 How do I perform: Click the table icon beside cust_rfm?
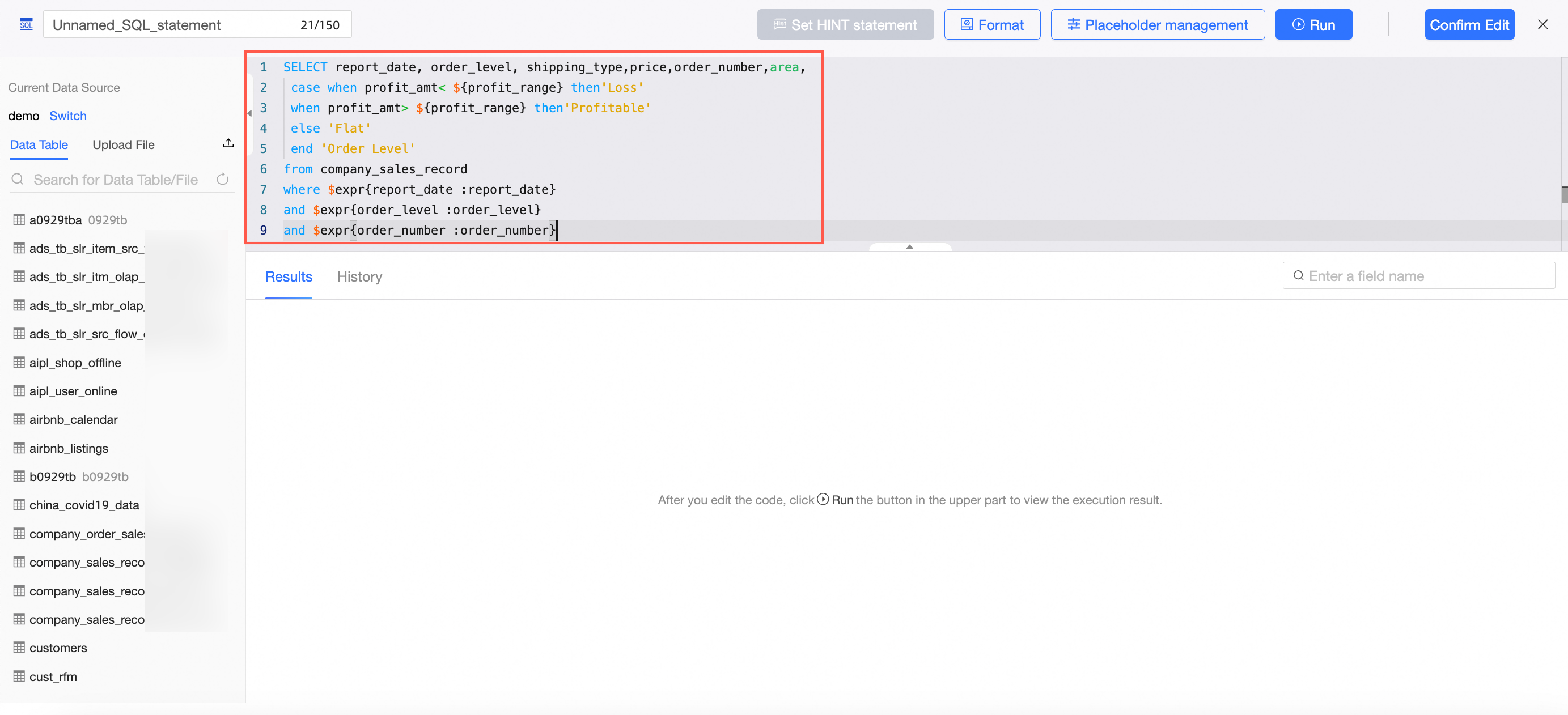point(19,676)
